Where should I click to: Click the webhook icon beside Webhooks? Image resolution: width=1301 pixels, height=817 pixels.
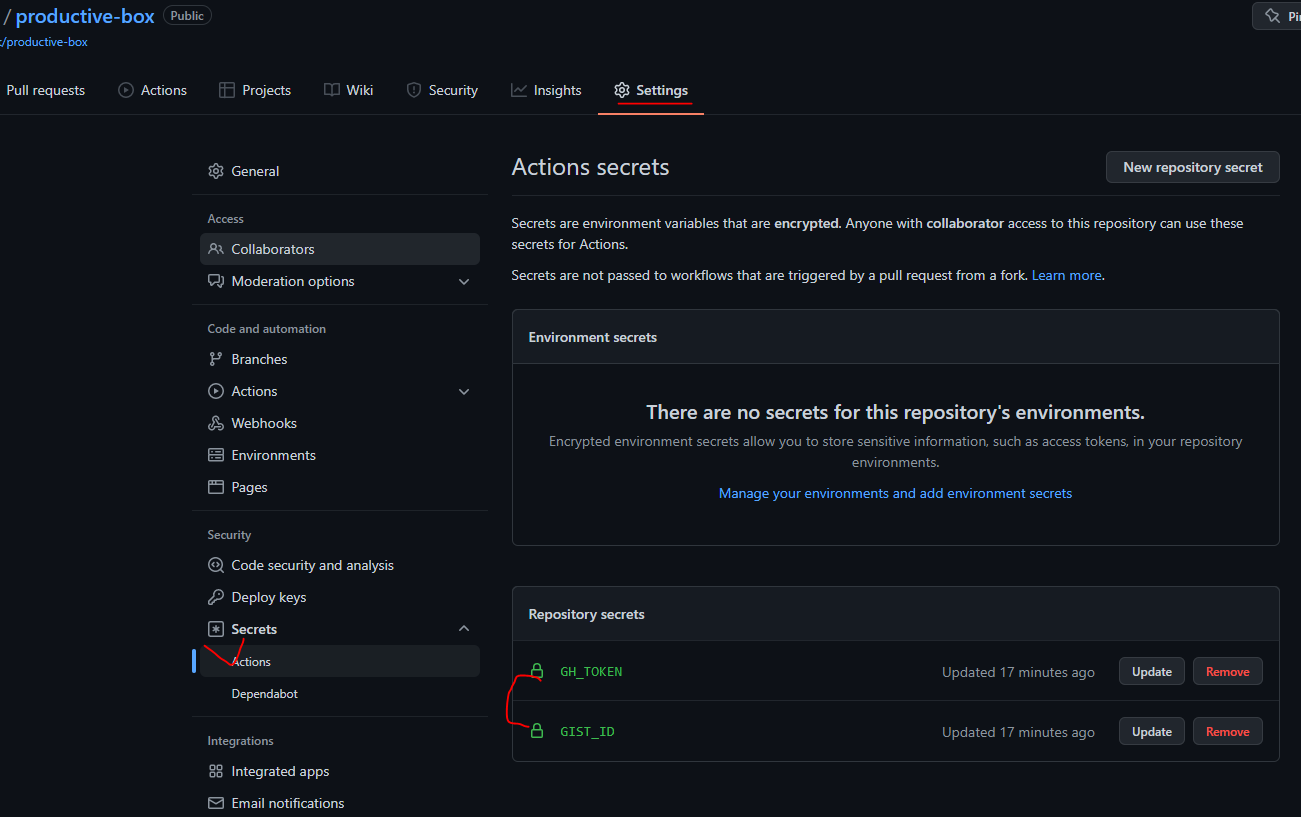[216, 423]
